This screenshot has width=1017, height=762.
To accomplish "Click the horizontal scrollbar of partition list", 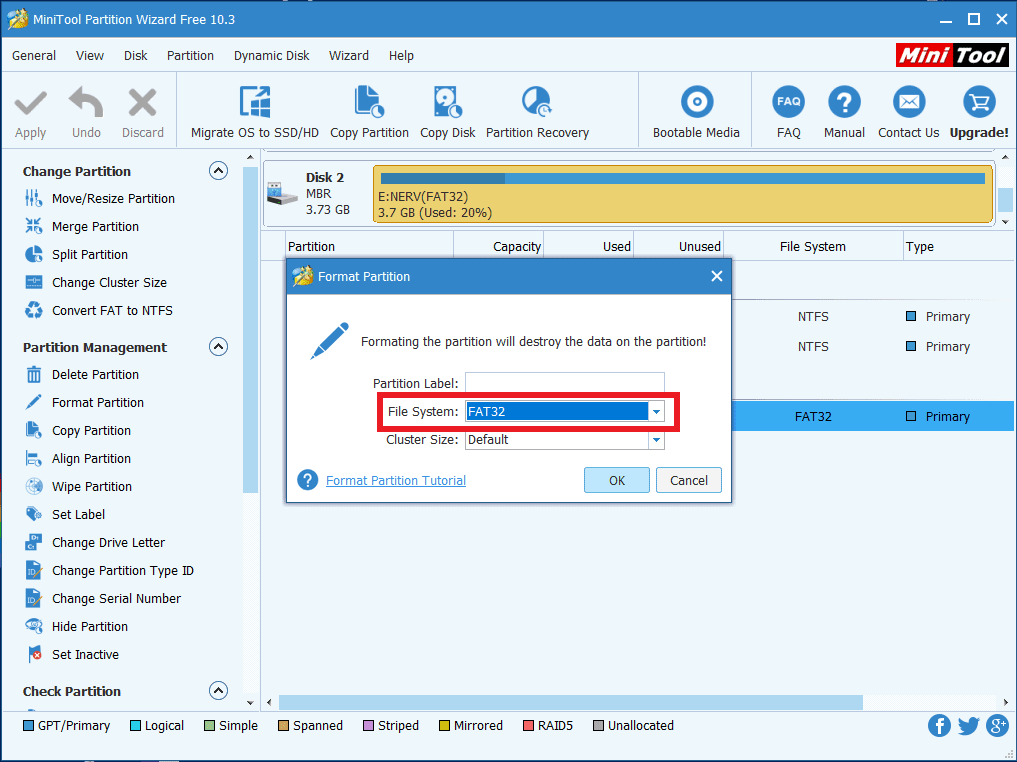I will point(571,702).
